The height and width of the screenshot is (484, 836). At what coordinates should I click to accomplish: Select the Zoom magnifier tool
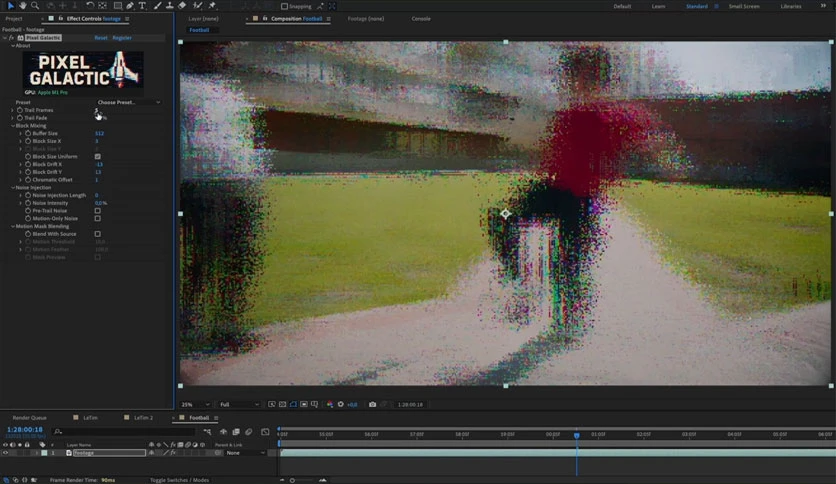35,6
